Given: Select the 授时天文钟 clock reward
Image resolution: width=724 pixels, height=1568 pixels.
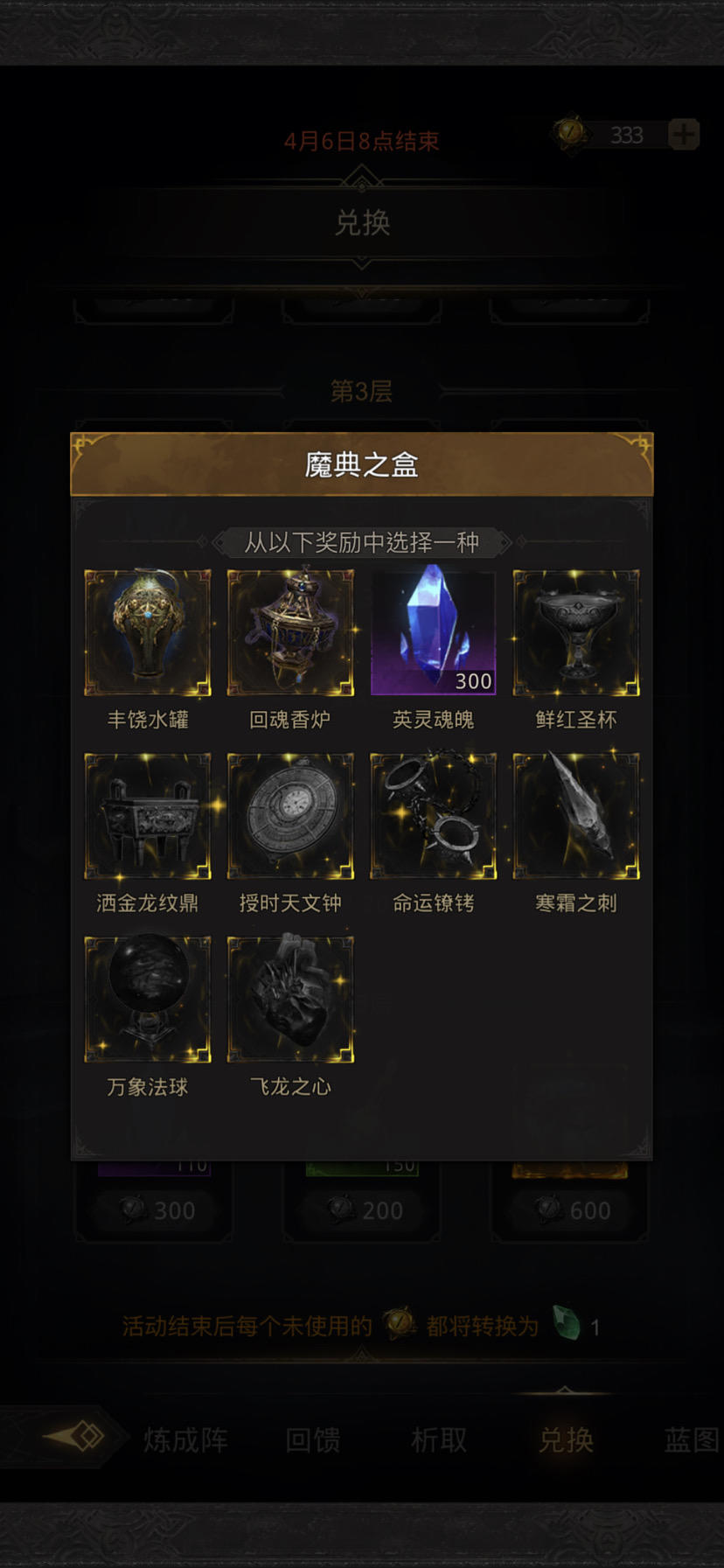Looking at the screenshot, I should 290,816.
